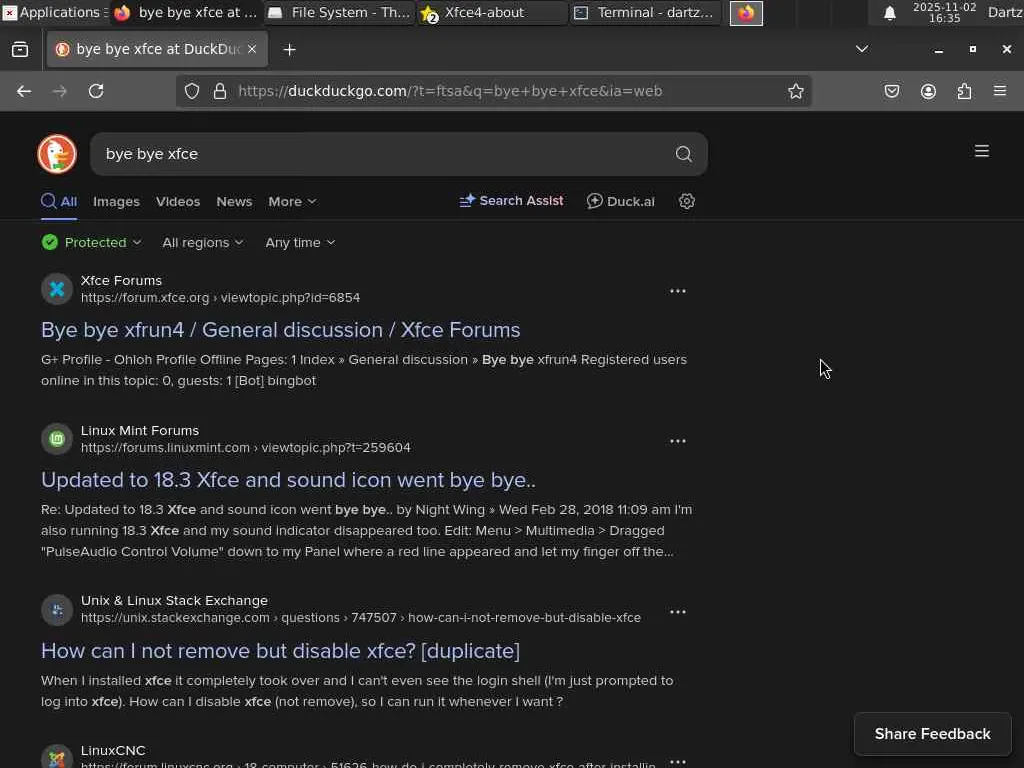Bookmark this page with the star icon
The image size is (1024, 768).
click(796, 91)
